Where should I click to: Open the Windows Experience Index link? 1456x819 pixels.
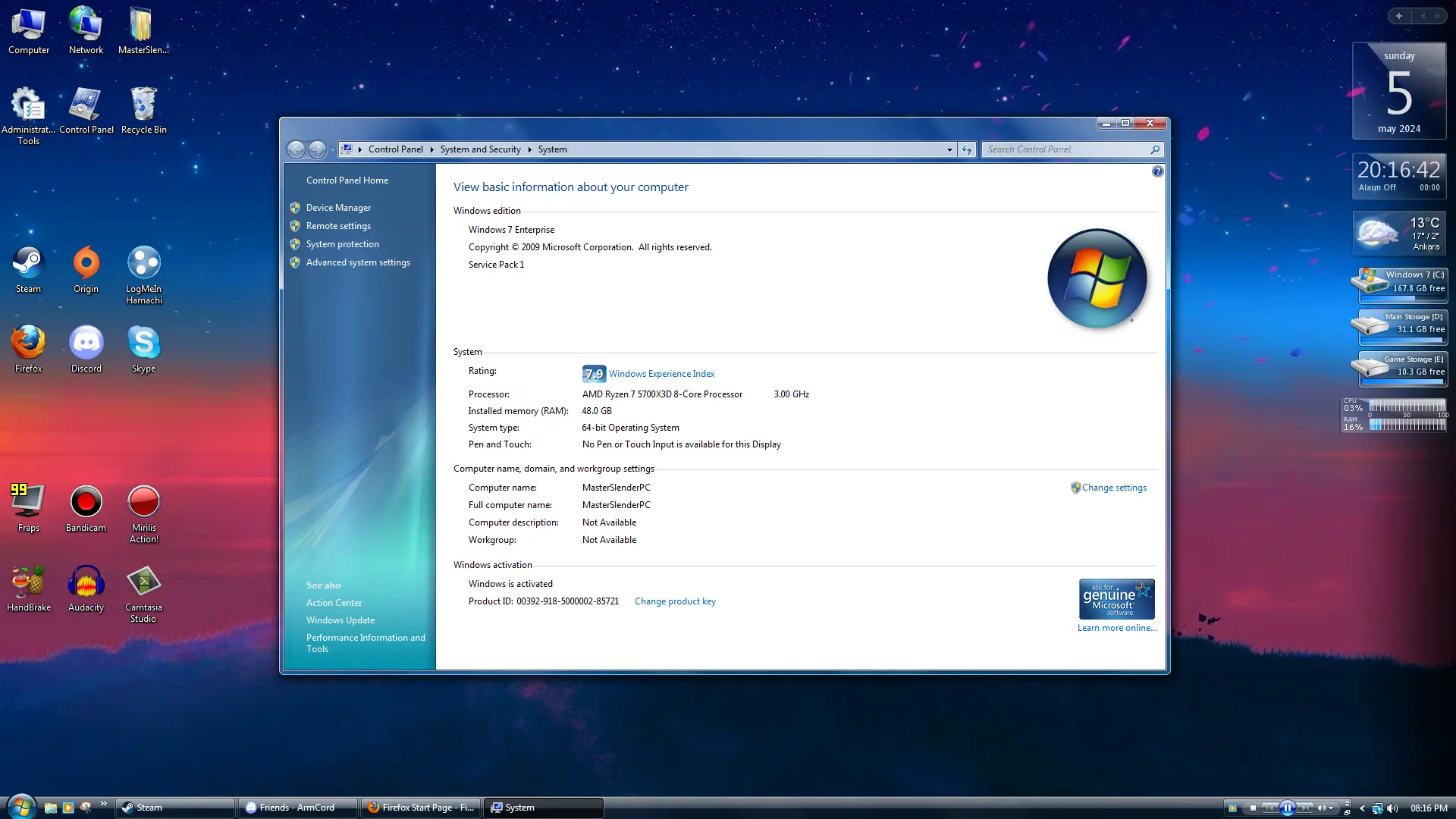[661, 374]
